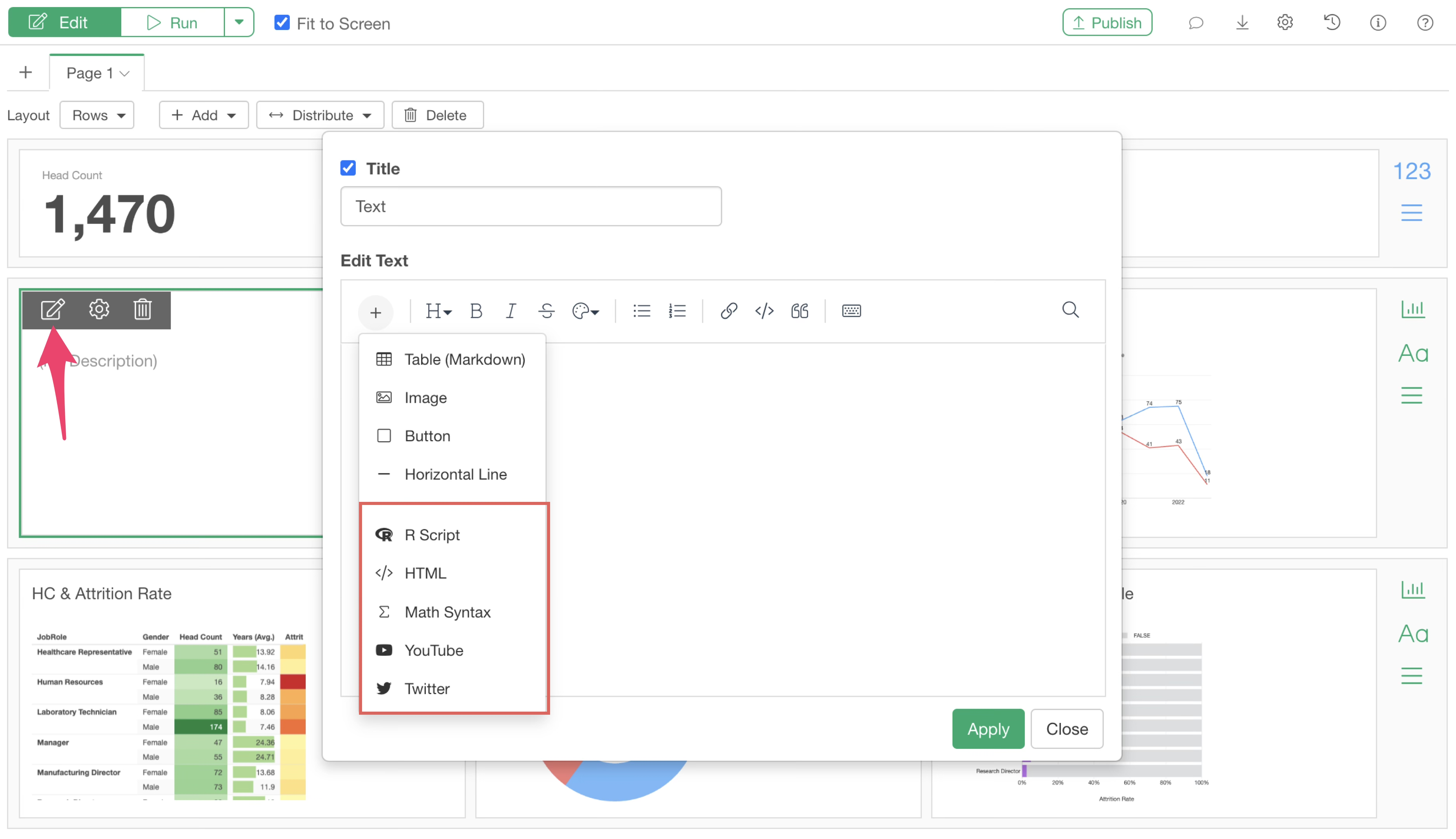Click the trash icon on the selected text panel

142,310
